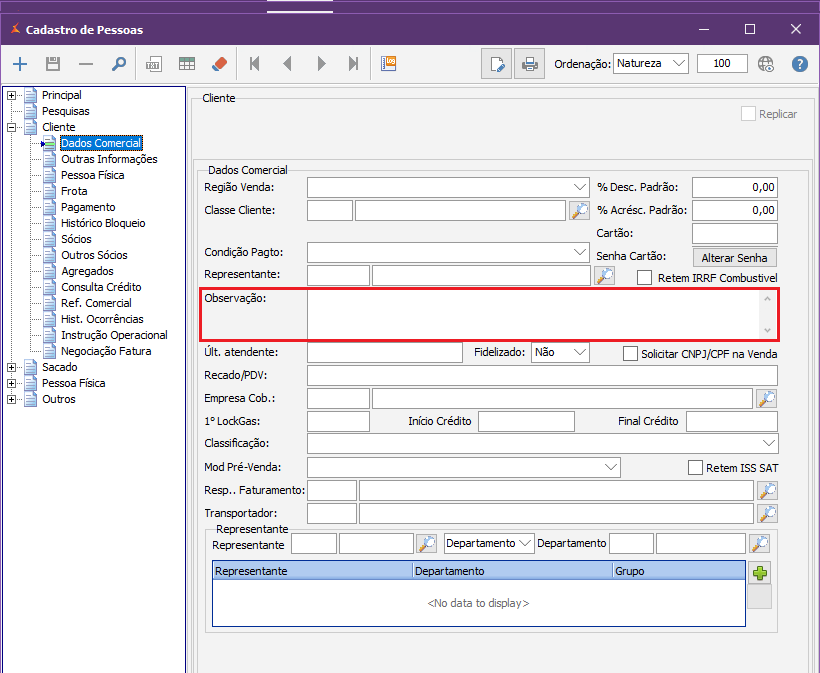The image size is (820, 673).
Task: Click the printer icon
Action: [x=529, y=64]
